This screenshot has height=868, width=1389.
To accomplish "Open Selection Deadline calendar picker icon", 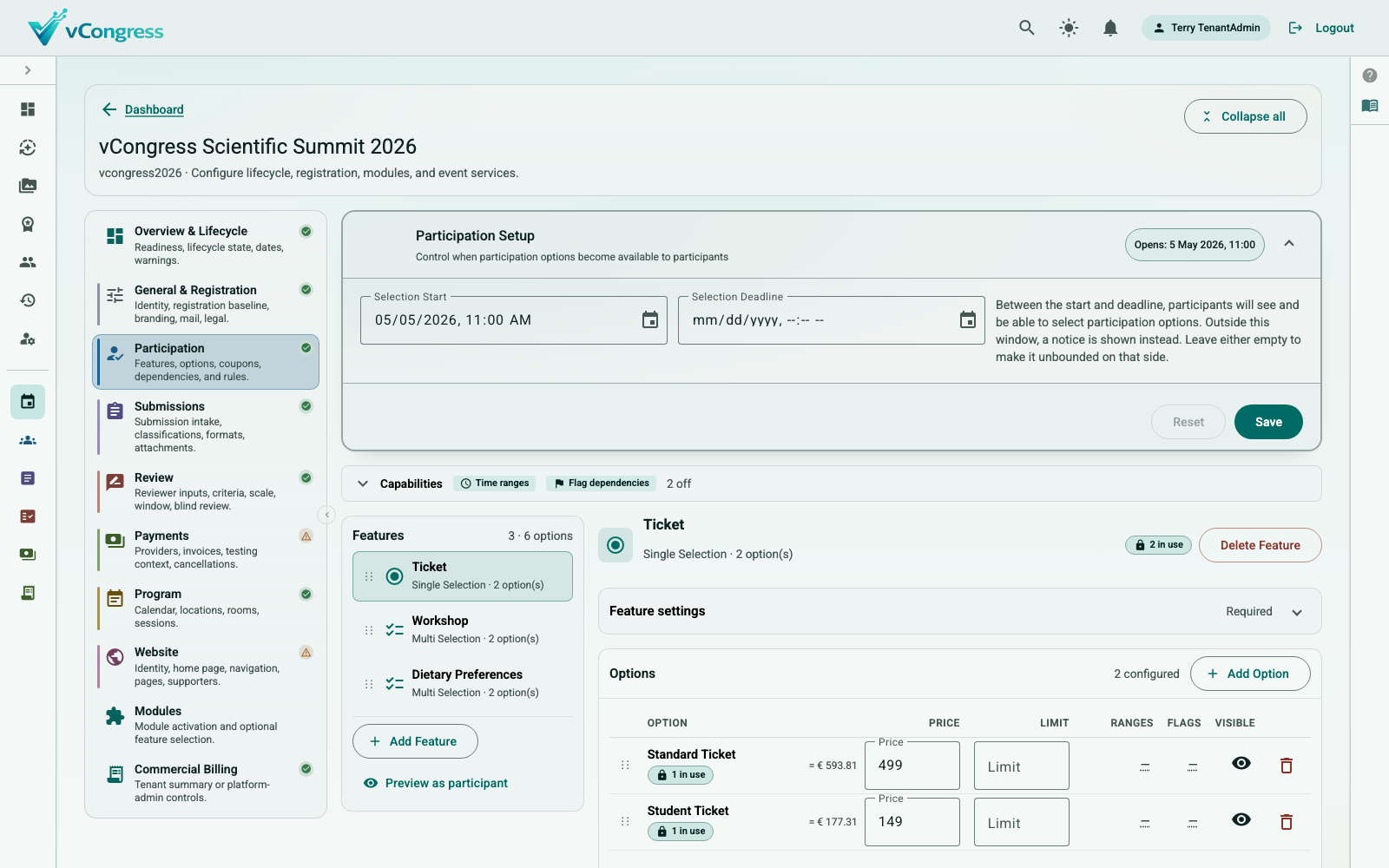I will [968, 320].
